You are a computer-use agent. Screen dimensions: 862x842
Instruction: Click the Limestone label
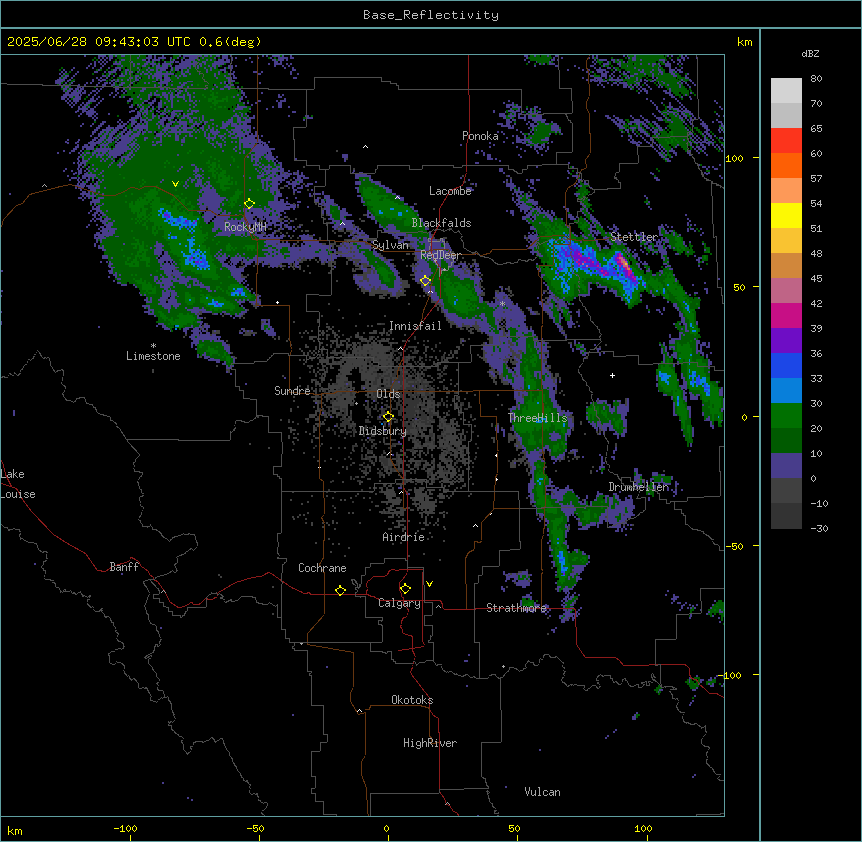[153, 356]
